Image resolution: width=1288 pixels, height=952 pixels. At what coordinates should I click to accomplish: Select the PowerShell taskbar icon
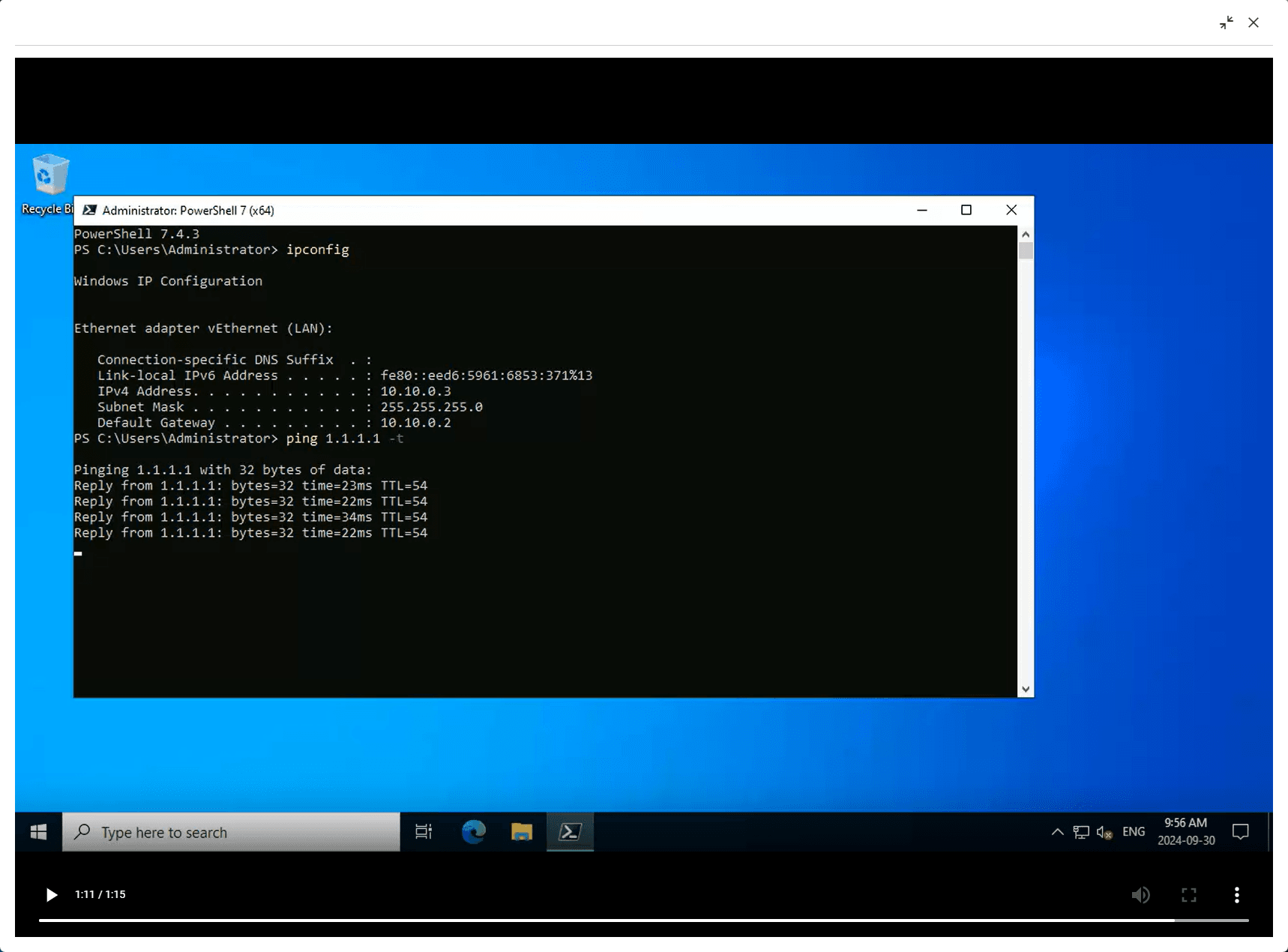tap(570, 832)
